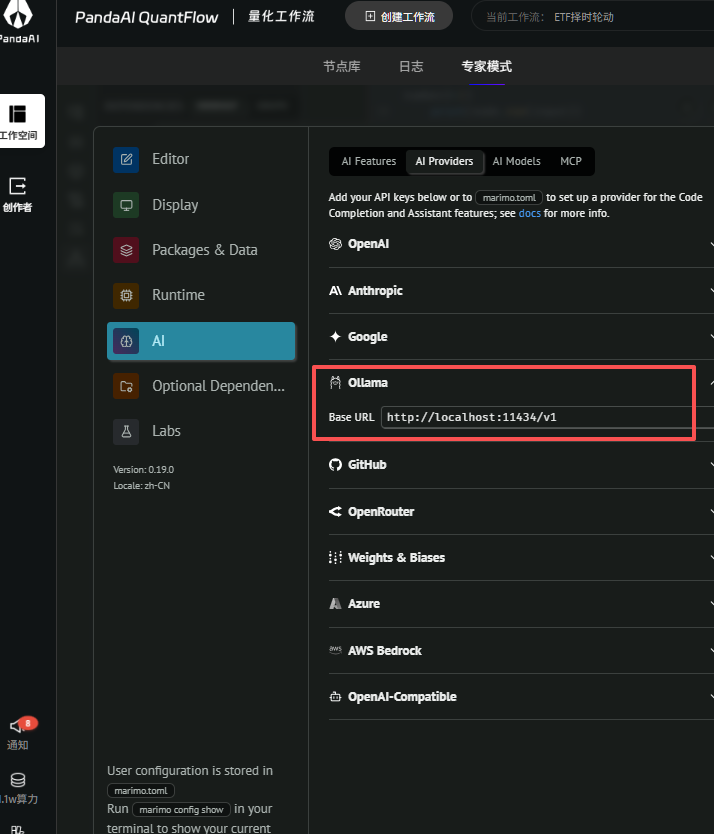This screenshot has width=714, height=834.
Task: Click the OpenRouter logo icon
Action: [335, 512]
